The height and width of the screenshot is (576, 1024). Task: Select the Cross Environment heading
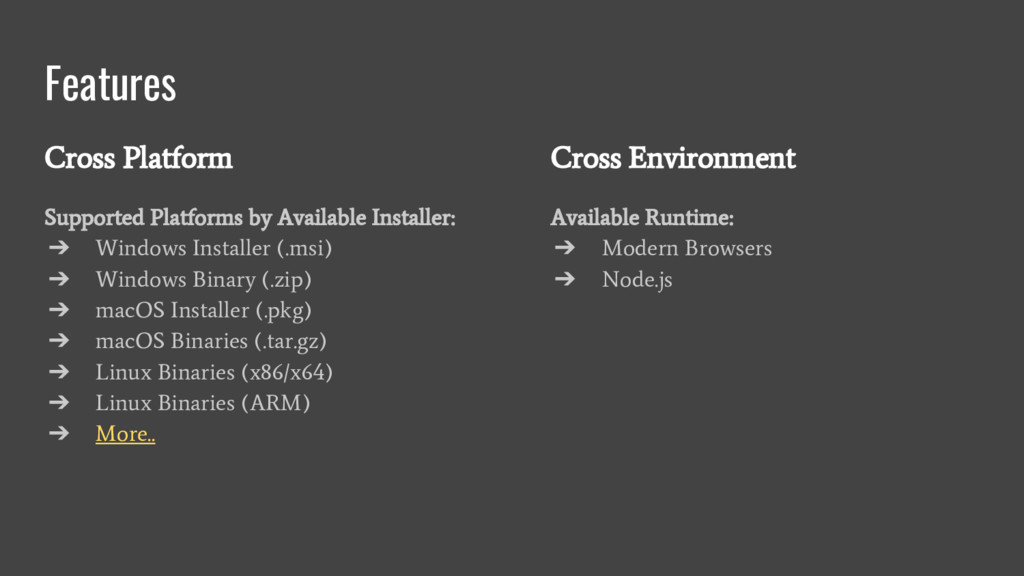pos(673,158)
